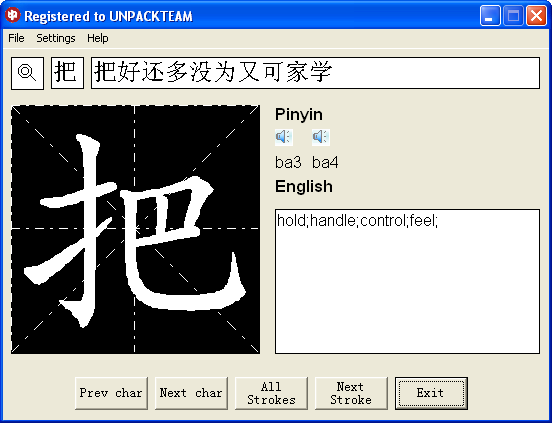Play the ba3 pronunciation speaker icon

[x=284, y=137]
